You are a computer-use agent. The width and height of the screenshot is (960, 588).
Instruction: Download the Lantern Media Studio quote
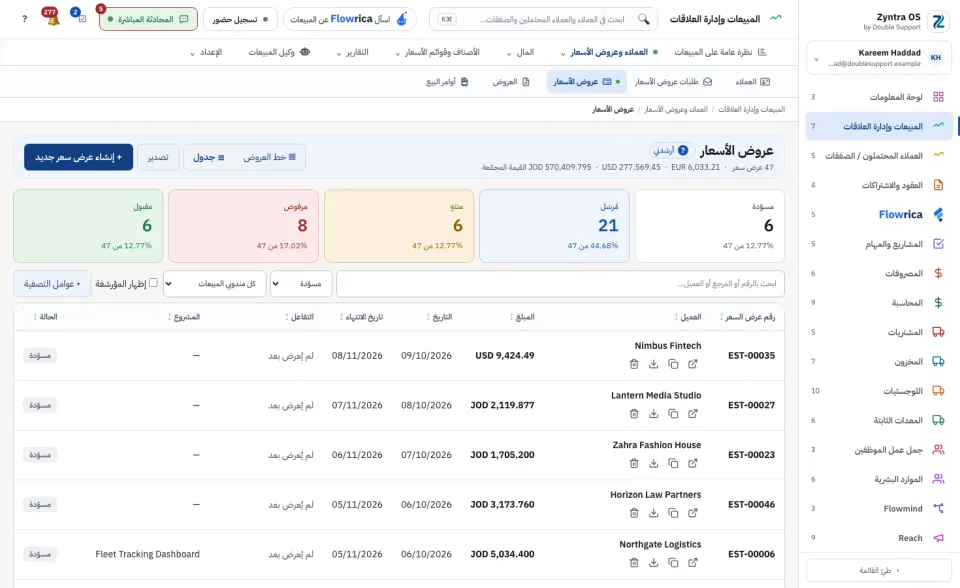point(653,413)
